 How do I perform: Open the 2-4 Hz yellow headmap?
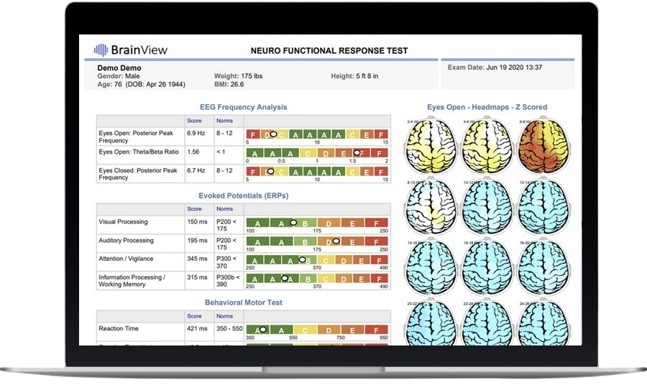(431, 146)
